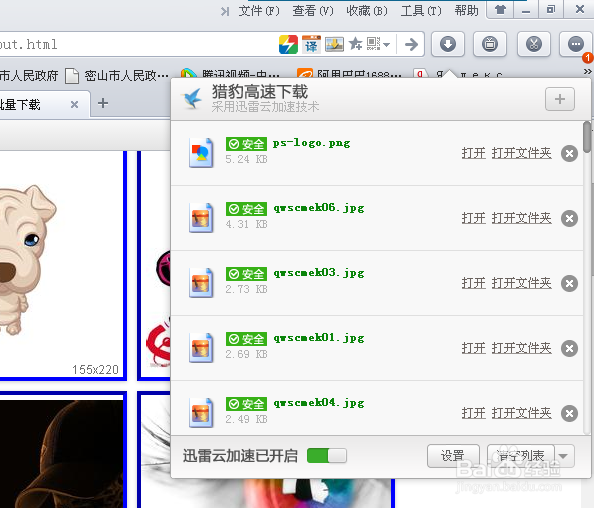
Task: Open folder containing qwscmek06.jpg
Action: (522, 218)
